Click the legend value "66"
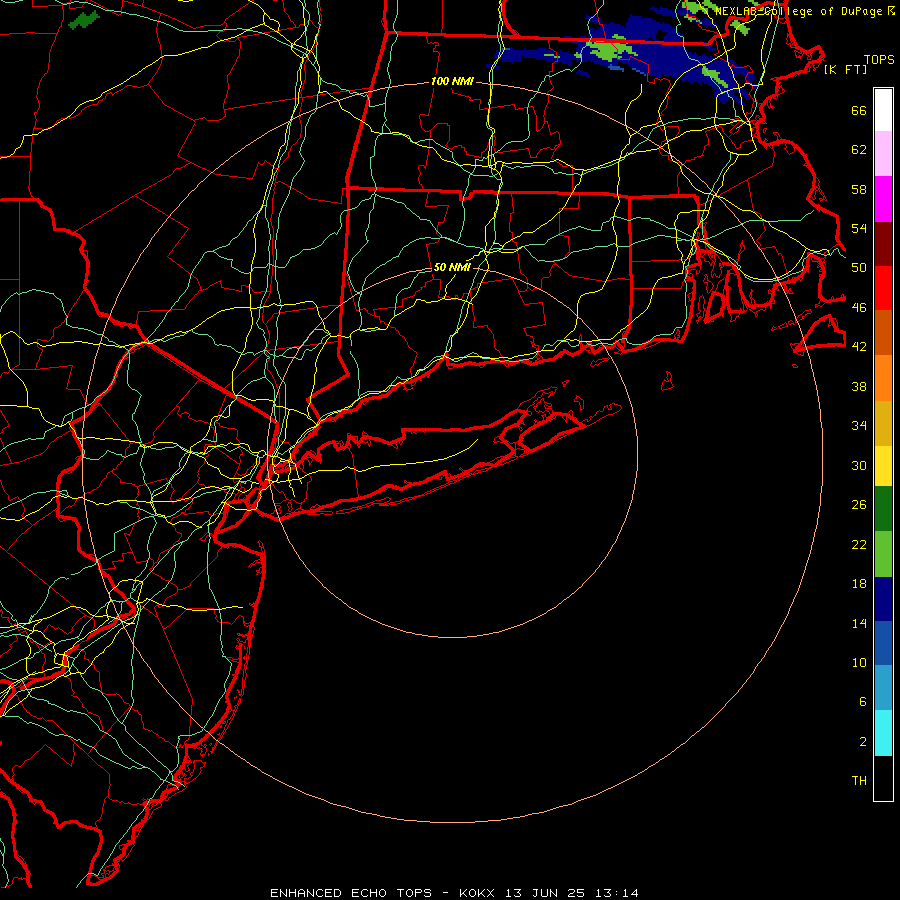900x900 pixels. 859,111
